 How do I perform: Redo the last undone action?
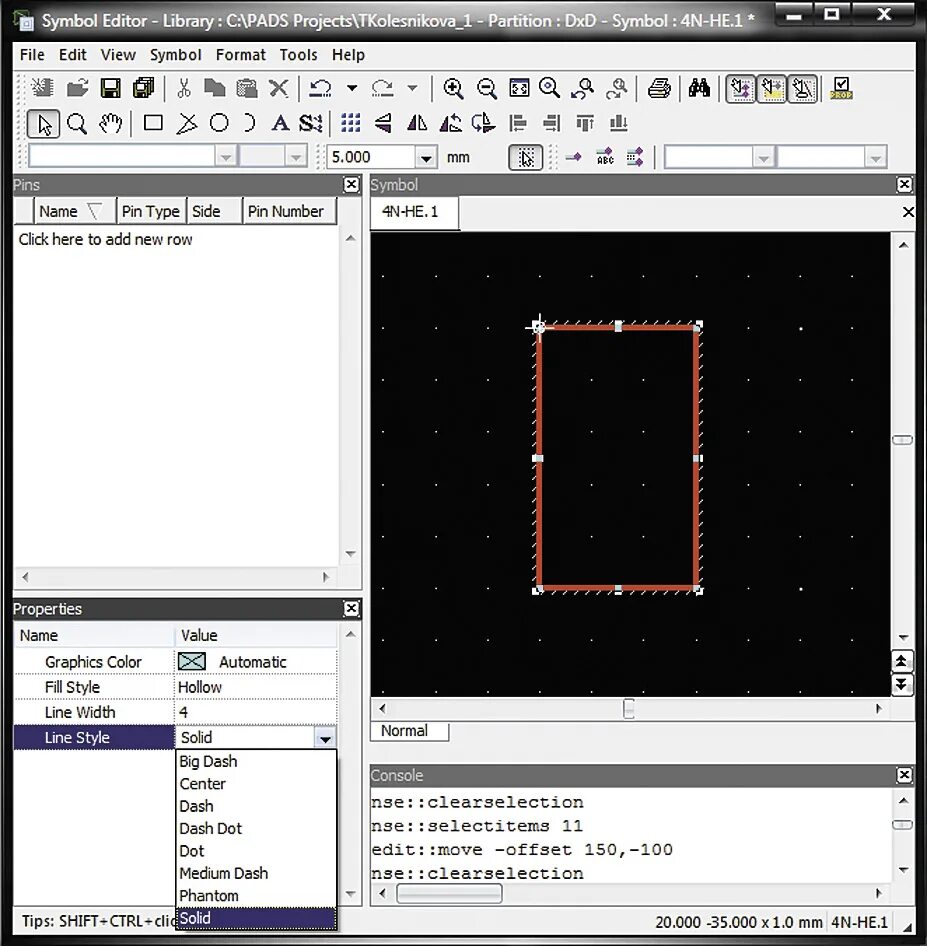(382, 88)
